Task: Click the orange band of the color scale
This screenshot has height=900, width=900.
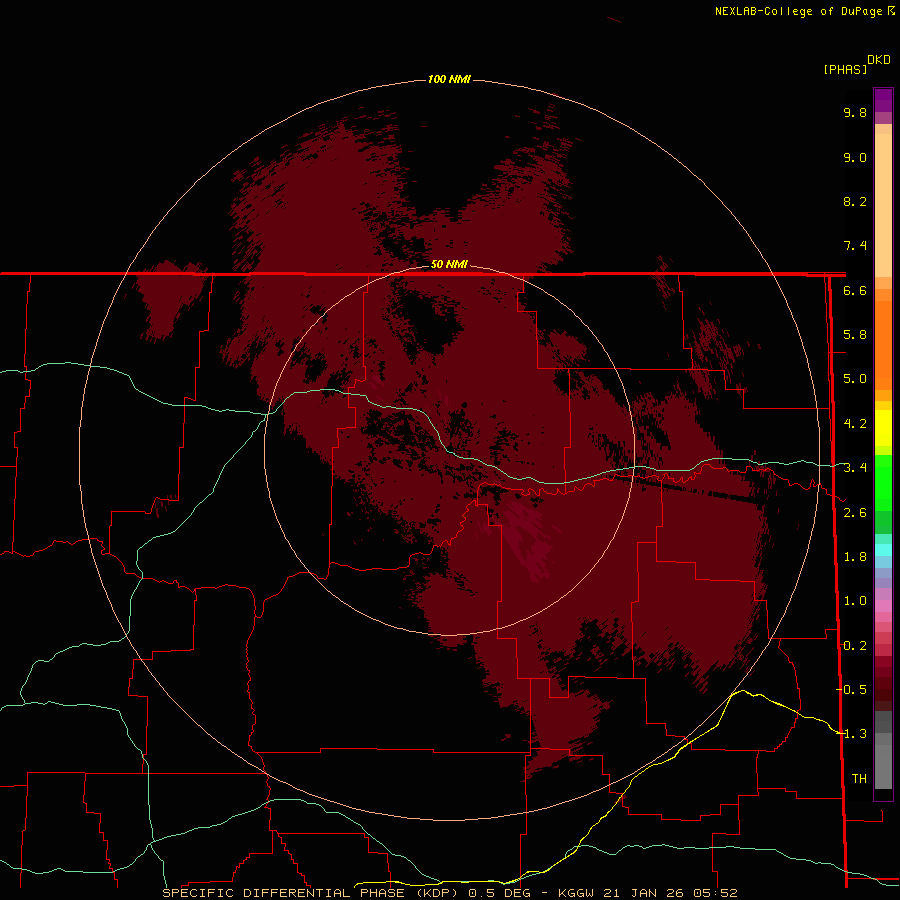Action: click(883, 344)
